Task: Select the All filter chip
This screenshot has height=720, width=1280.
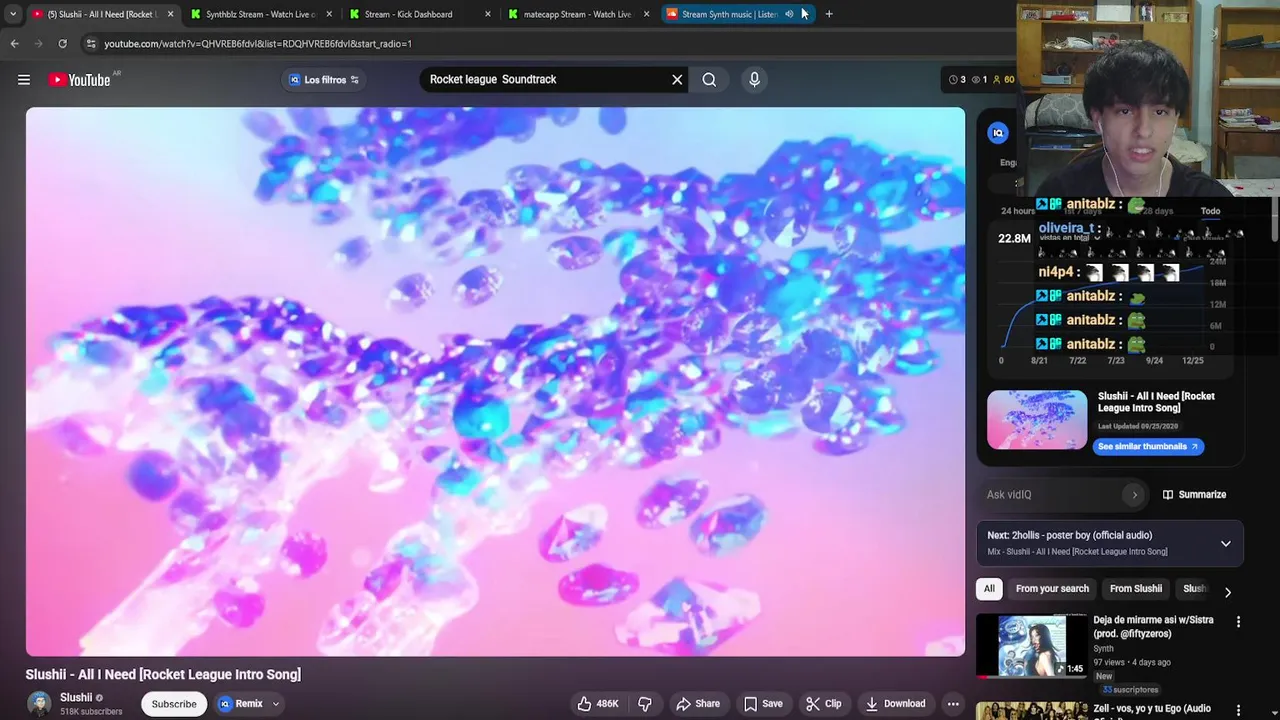Action: click(989, 589)
